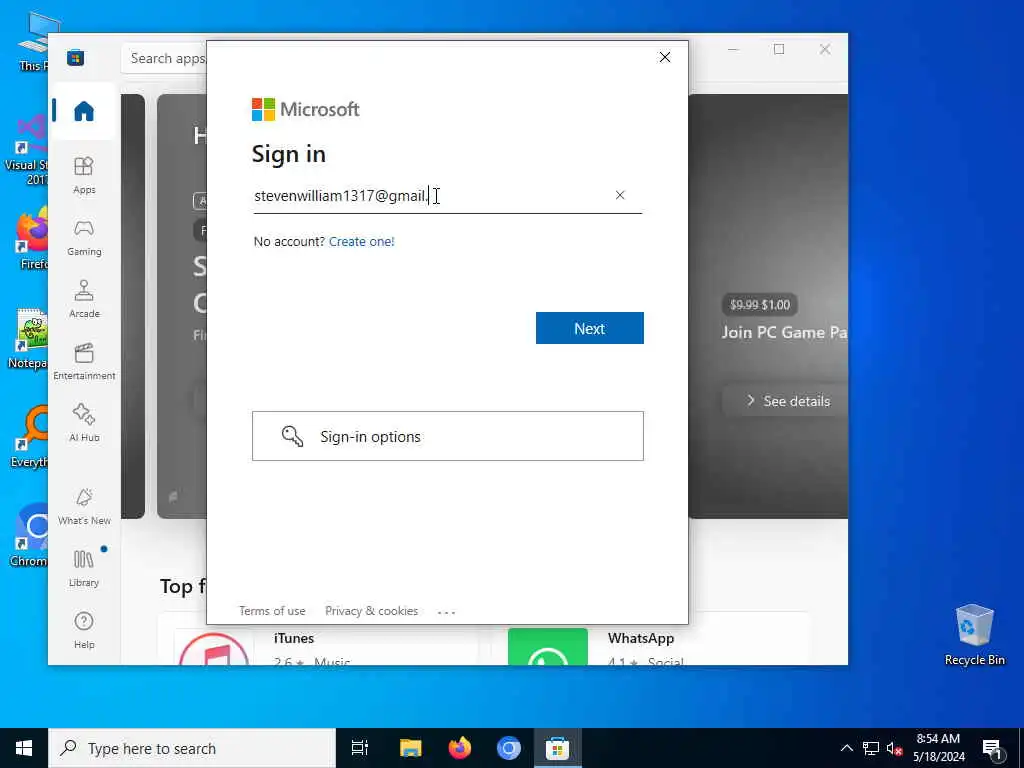Screen dimensions: 1024x768
Task: Click the Next button
Action: (x=590, y=328)
